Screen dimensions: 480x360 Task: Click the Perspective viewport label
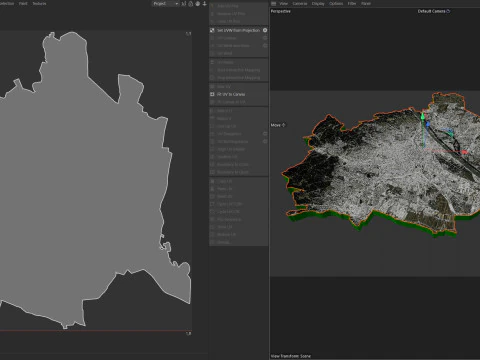(281, 11)
